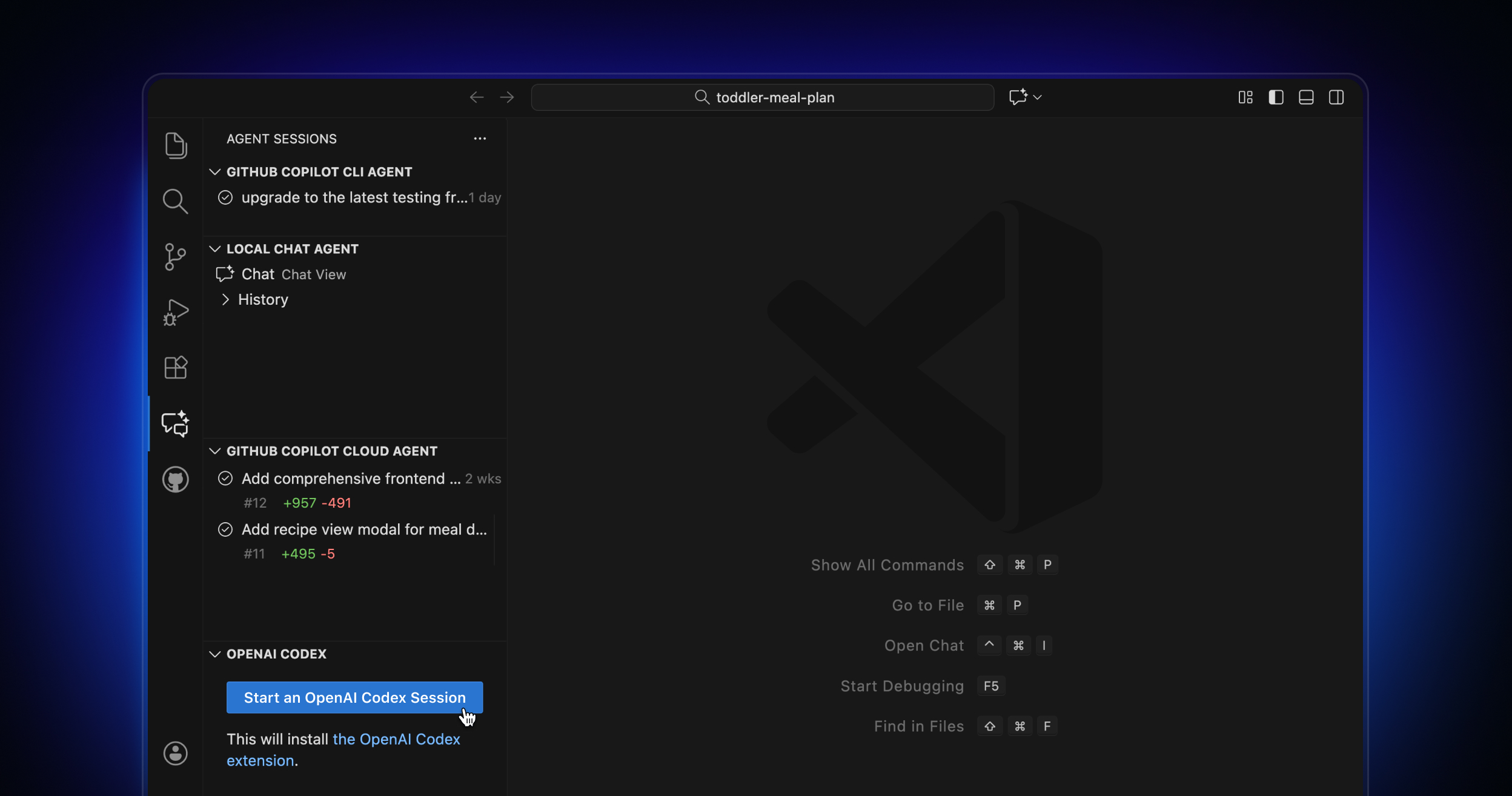Open the Extensions view

pyautogui.click(x=175, y=368)
